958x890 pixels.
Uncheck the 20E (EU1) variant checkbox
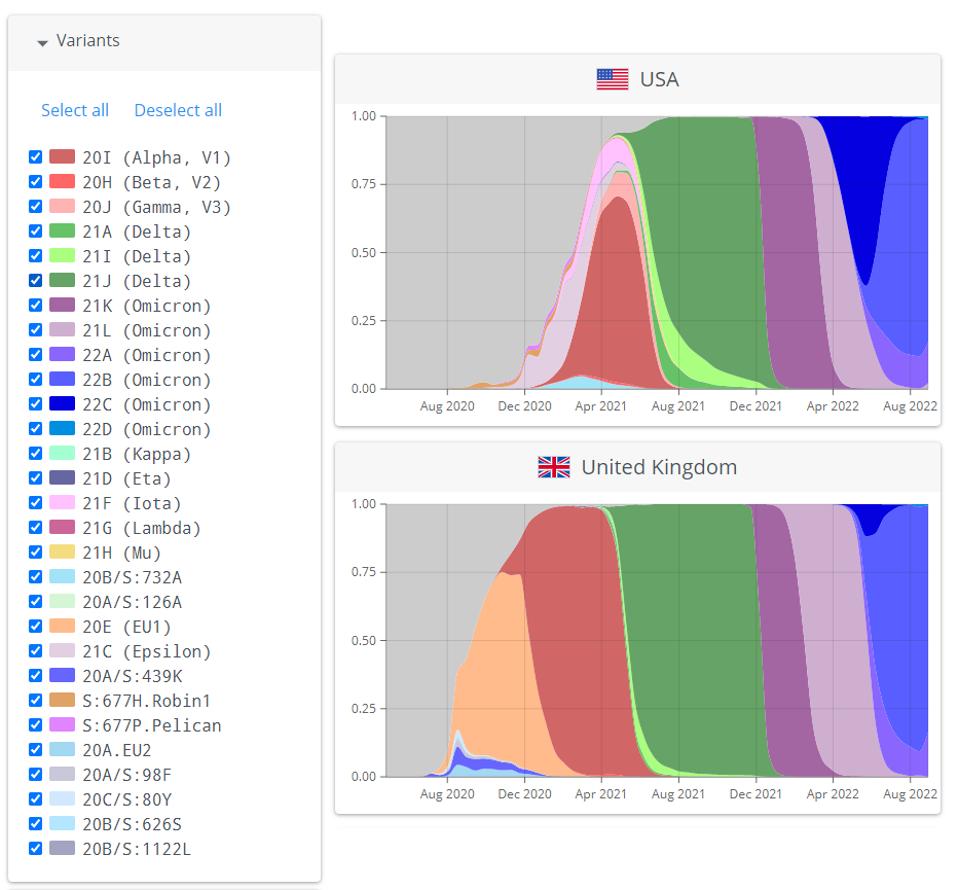36,627
